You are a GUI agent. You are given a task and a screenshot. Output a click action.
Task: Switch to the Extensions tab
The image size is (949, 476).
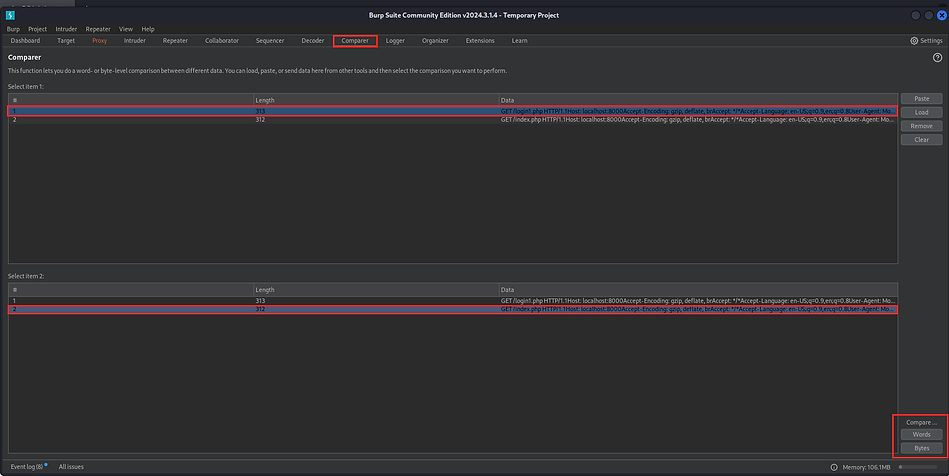[x=480, y=41]
